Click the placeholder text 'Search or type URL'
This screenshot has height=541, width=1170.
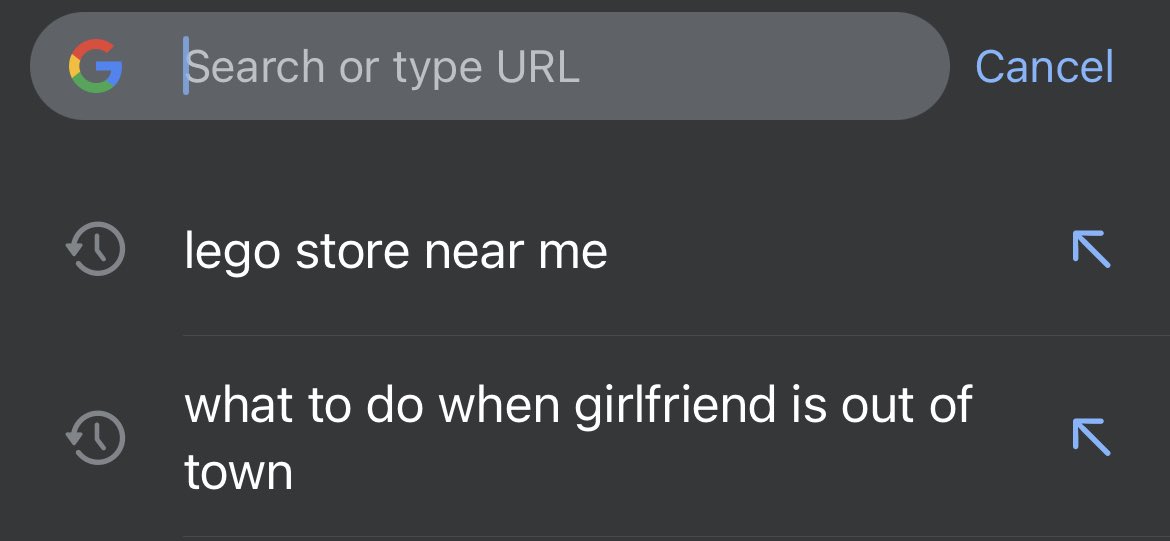[383, 67]
